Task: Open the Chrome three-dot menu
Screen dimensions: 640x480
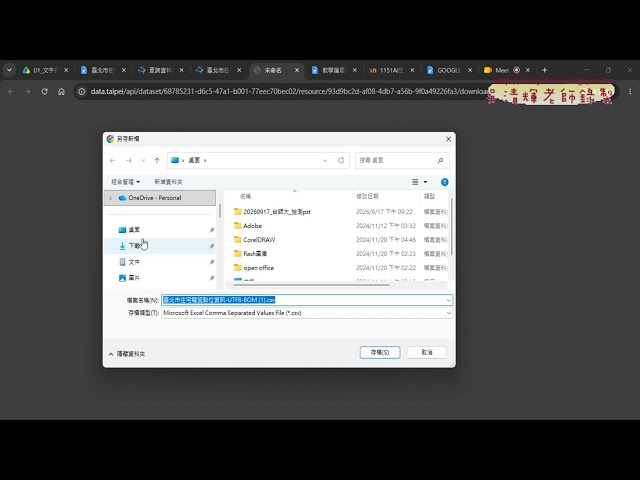Action: (630, 91)
